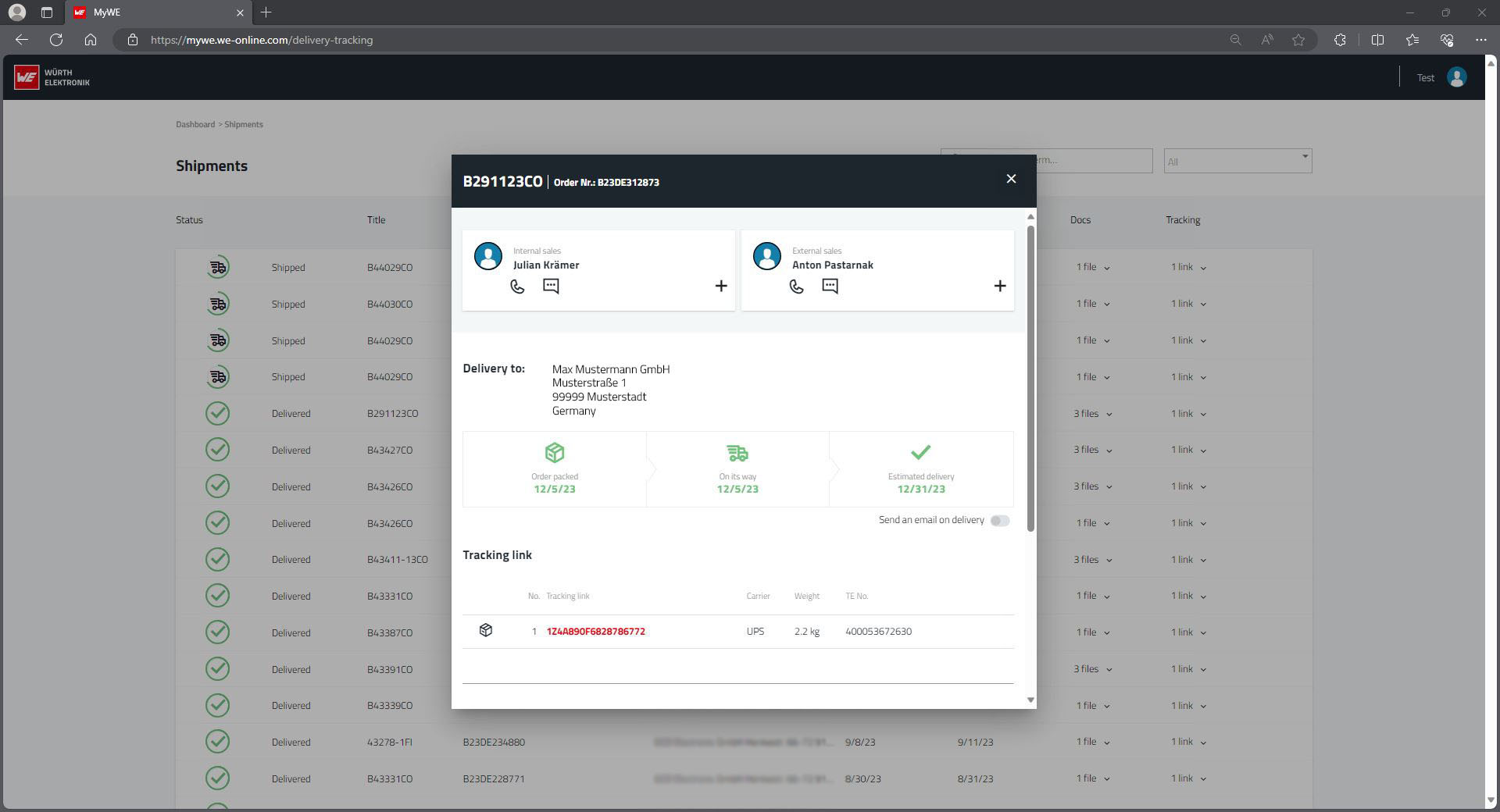
Task: Click phone icon under Julian Krämer
Action: (517, 287)
